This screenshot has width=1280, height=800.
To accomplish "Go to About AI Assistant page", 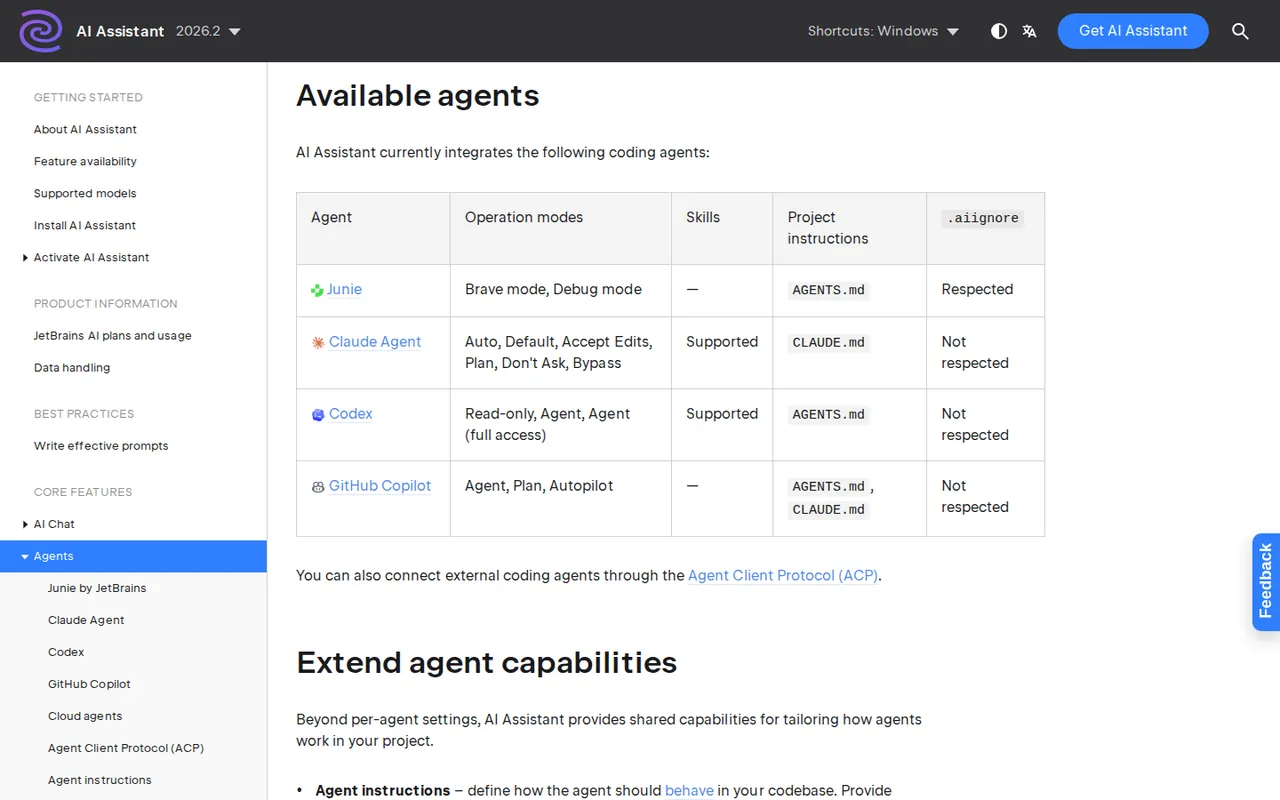I will coord(85,129).
